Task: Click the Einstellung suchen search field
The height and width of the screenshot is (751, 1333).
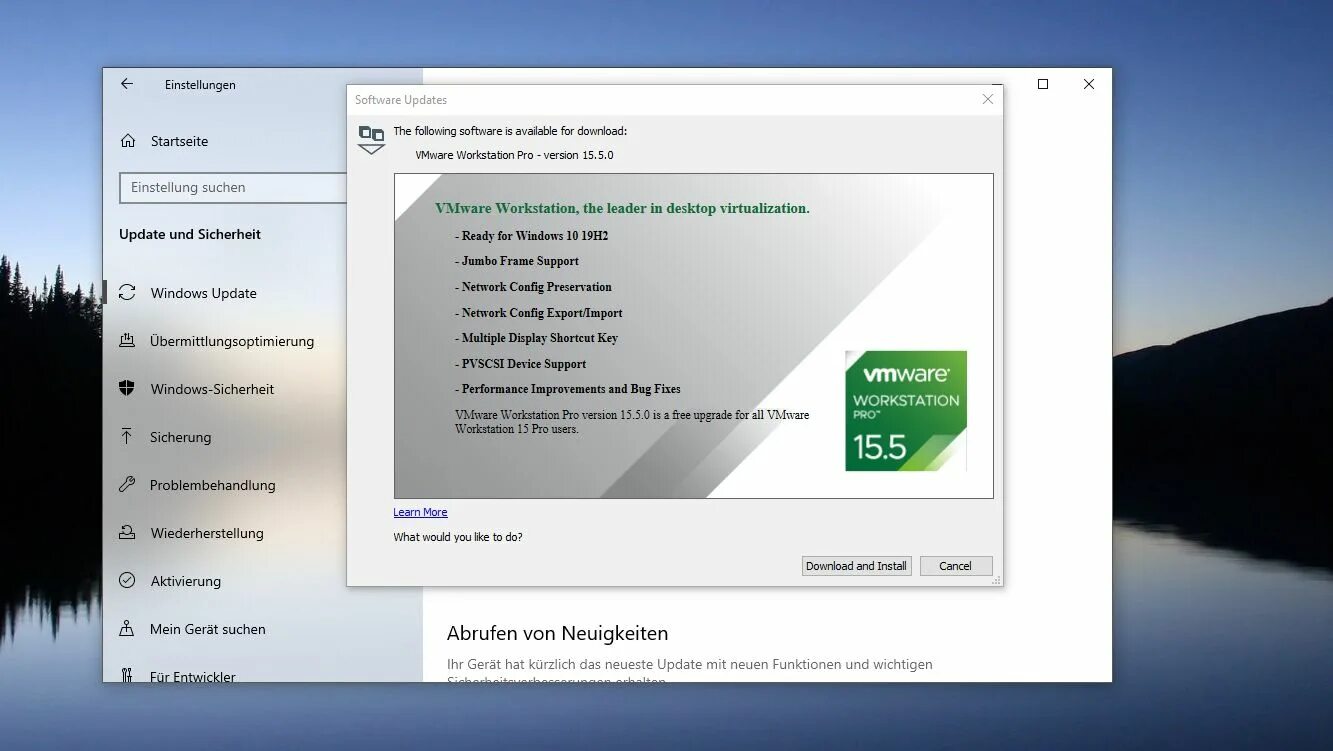Action: pyautogui.click(x=233, y=187)
